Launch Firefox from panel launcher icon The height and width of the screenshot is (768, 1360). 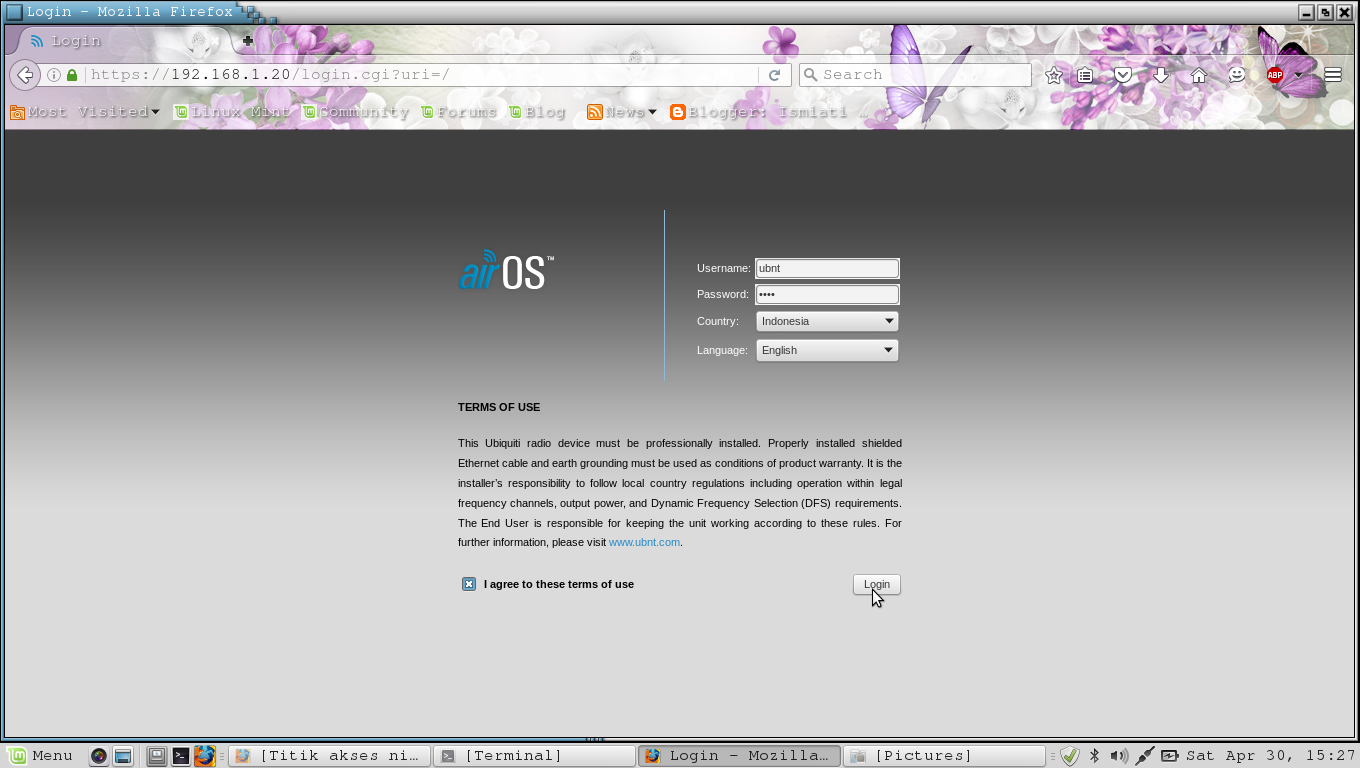(205, 756)
